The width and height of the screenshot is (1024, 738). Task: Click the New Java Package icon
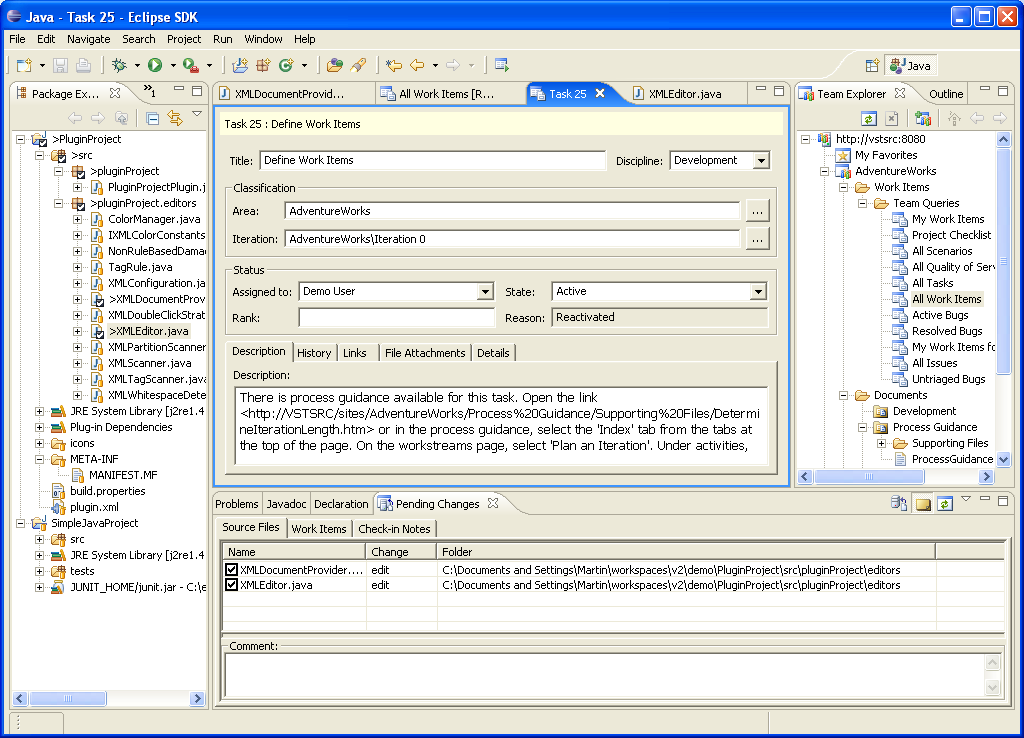(263, 65)
